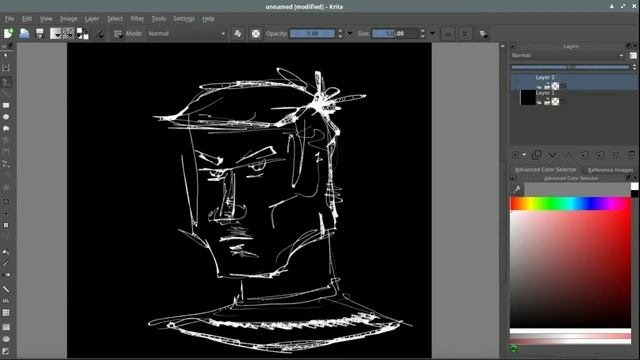Click the Size stepper arrows
Screen dimensions: 640x360
tap(422, 33)
